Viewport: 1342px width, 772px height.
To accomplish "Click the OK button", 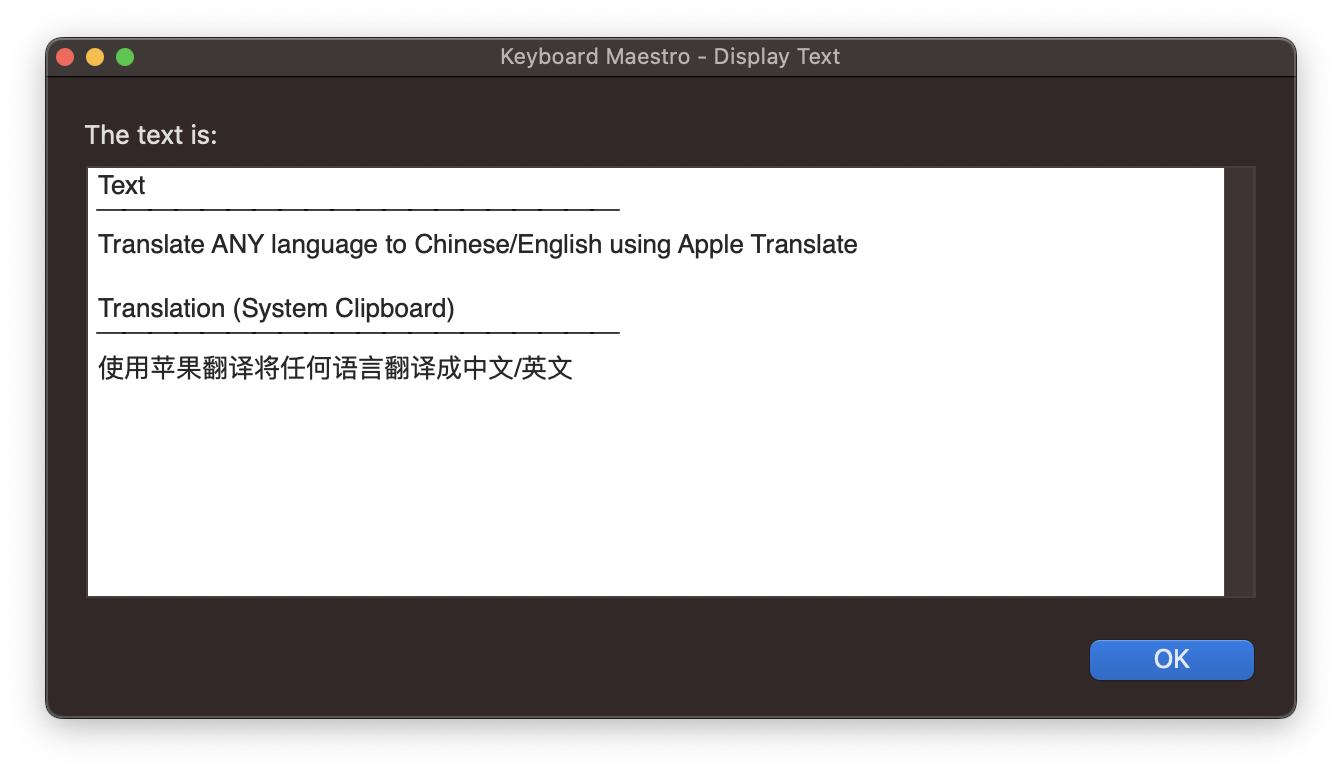I will click(x=1170, y=659).
